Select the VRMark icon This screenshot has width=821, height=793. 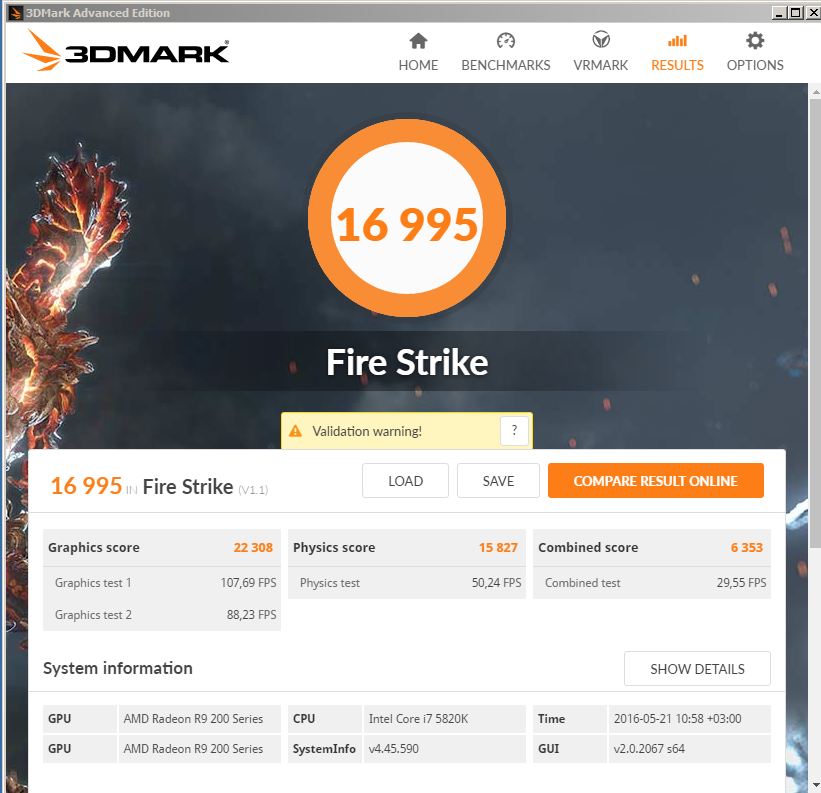point(601,39)
